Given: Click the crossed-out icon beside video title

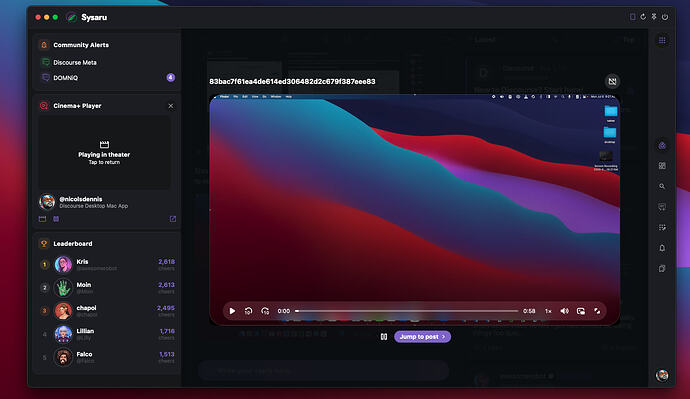Looking at the screenshot, I should click(612, 81).
